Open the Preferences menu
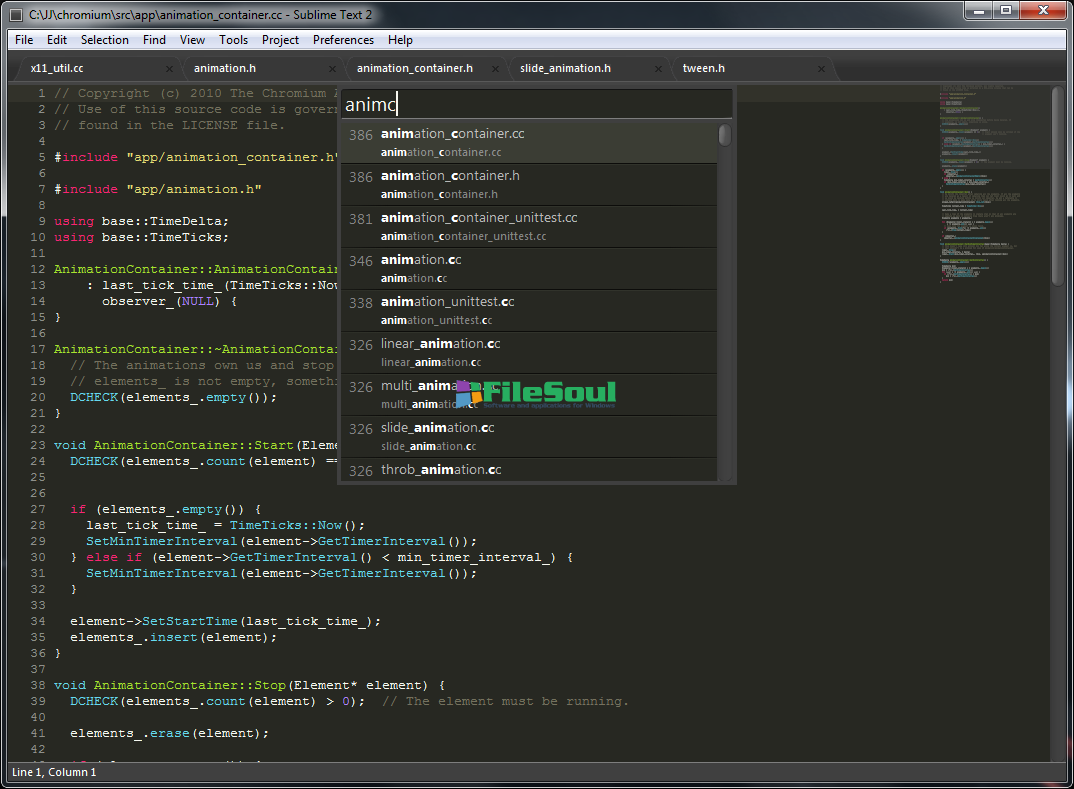The width and height of the screenshot is (1074, 789). [x=343, y=40]
